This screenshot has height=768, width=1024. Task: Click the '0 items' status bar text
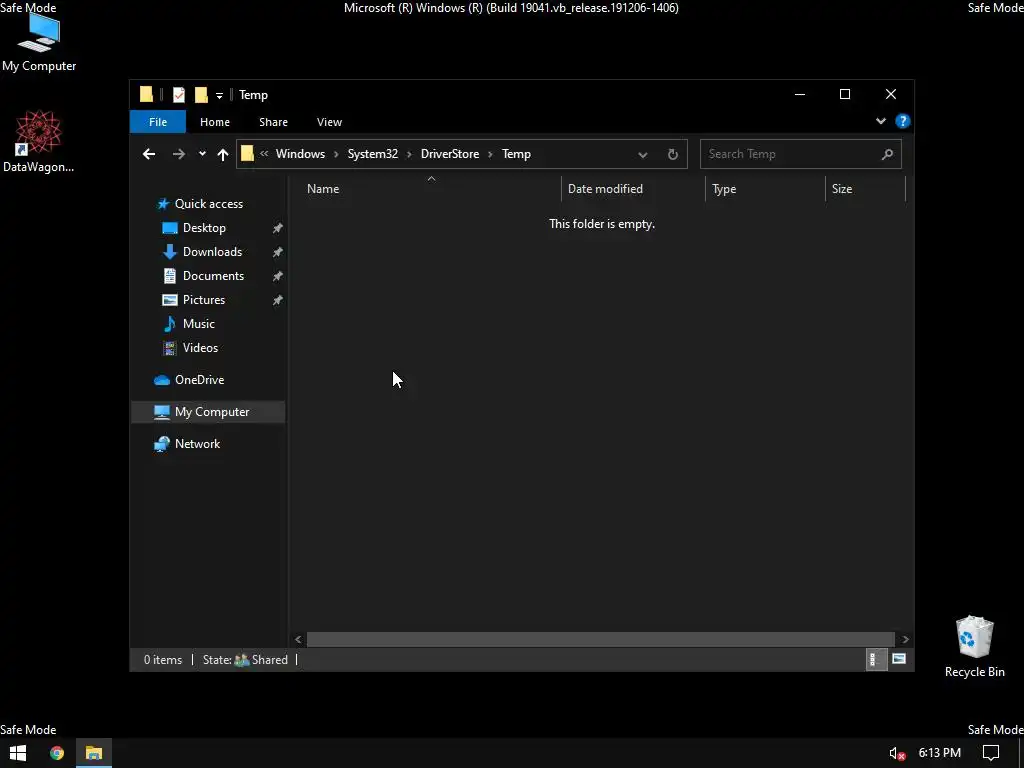[x=163, y=660]
